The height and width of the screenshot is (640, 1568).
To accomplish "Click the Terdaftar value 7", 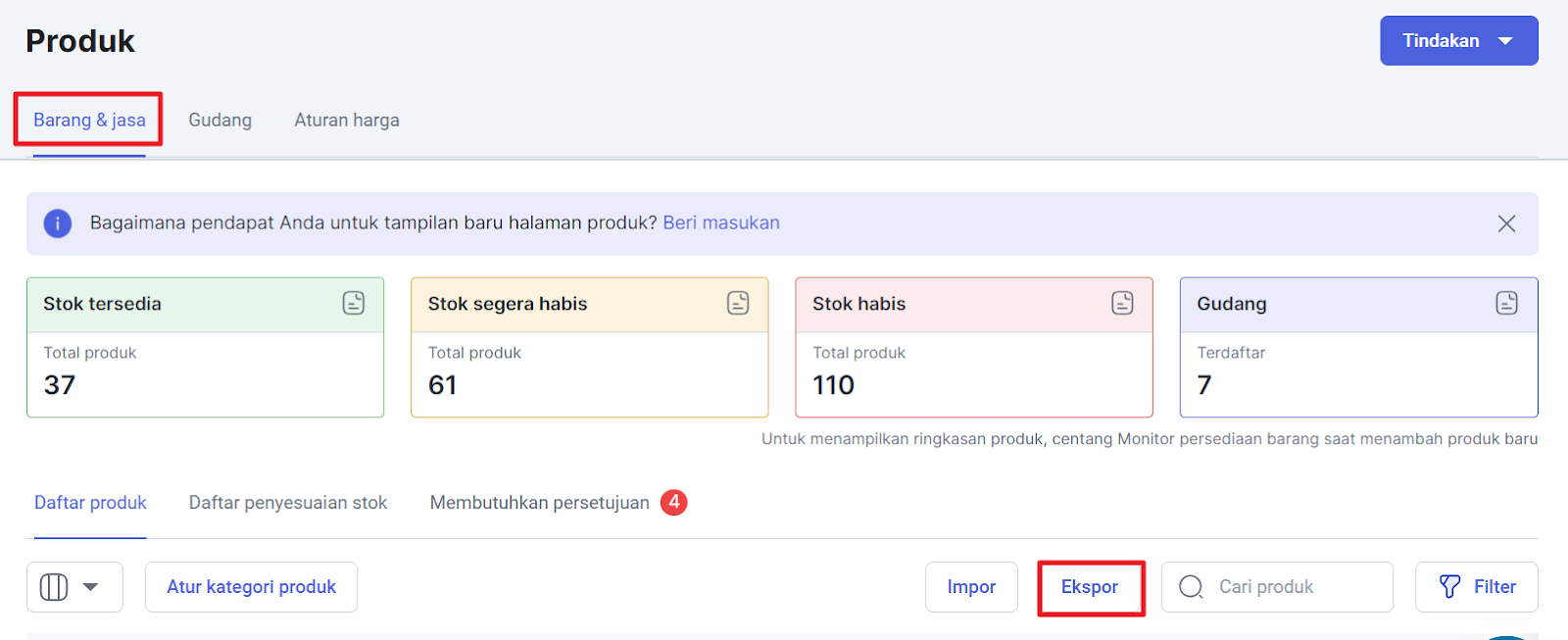I will (x=1204, y=385).
